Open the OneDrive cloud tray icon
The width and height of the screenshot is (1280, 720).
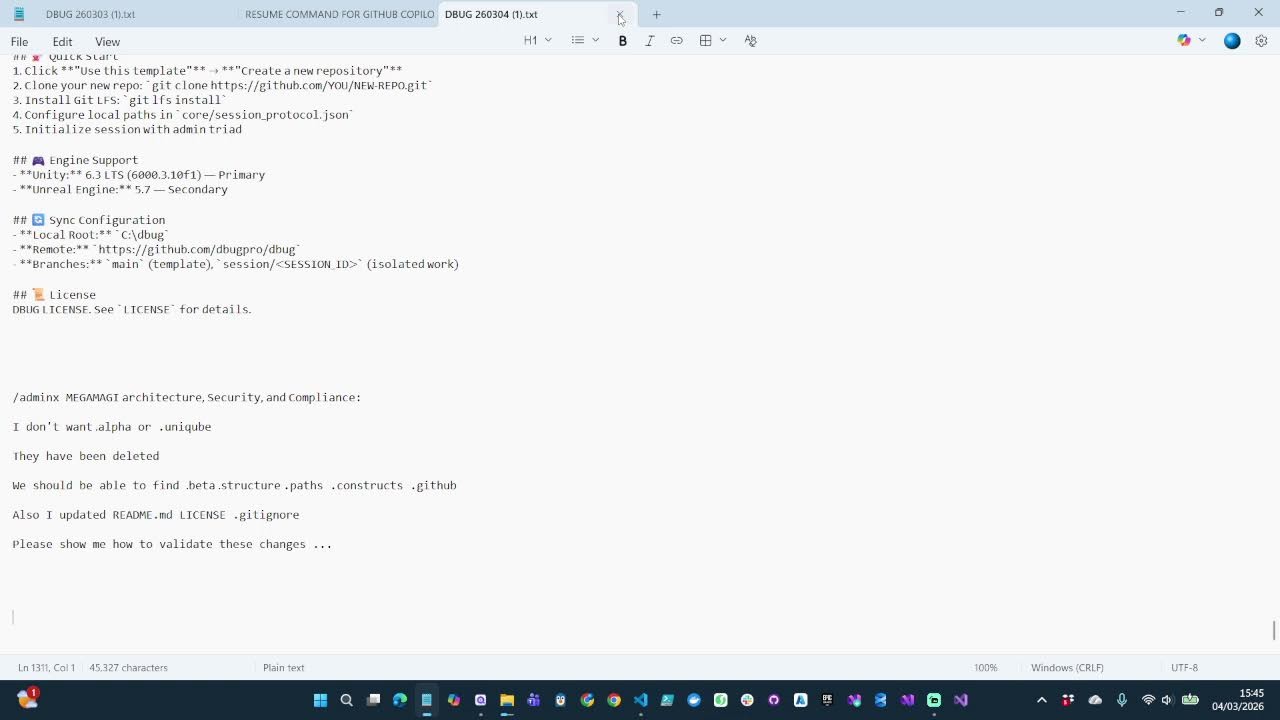tap(1095, 700)
